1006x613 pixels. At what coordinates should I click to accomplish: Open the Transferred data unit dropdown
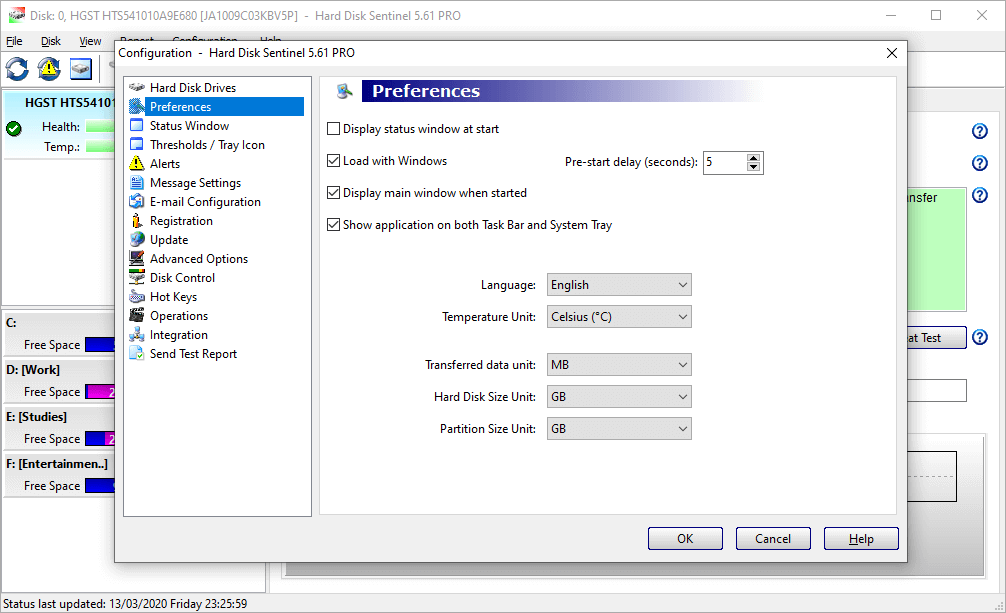(x=619, y=365)
